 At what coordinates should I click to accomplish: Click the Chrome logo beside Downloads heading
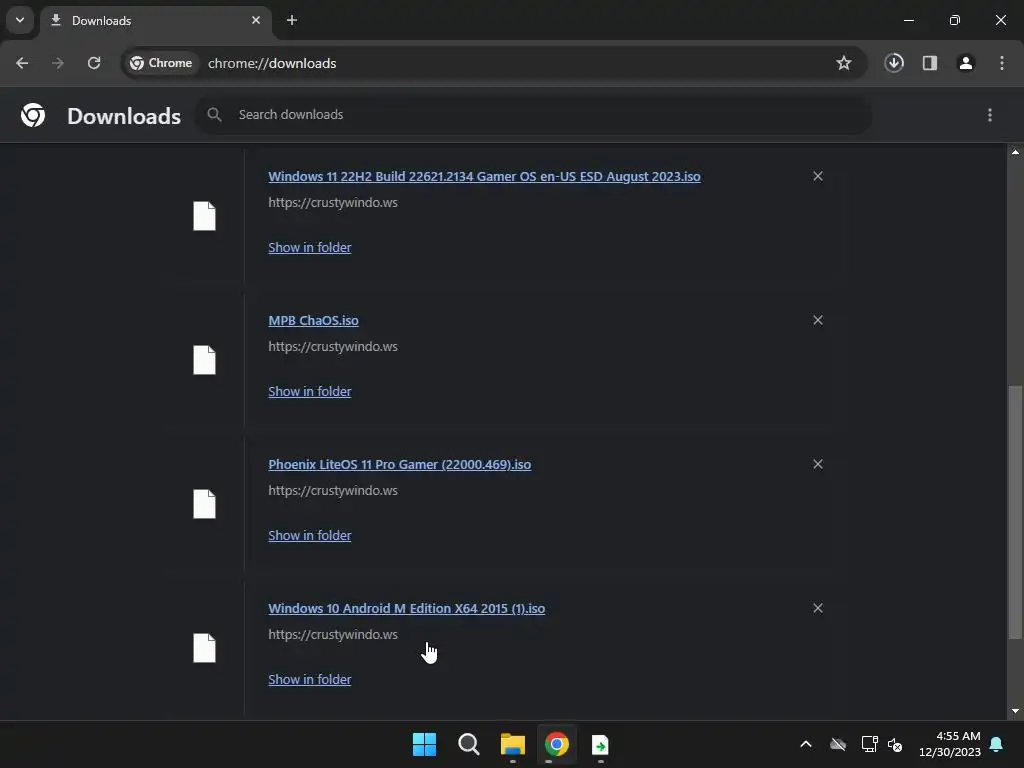pyautogui.click(x=33, y=115)
